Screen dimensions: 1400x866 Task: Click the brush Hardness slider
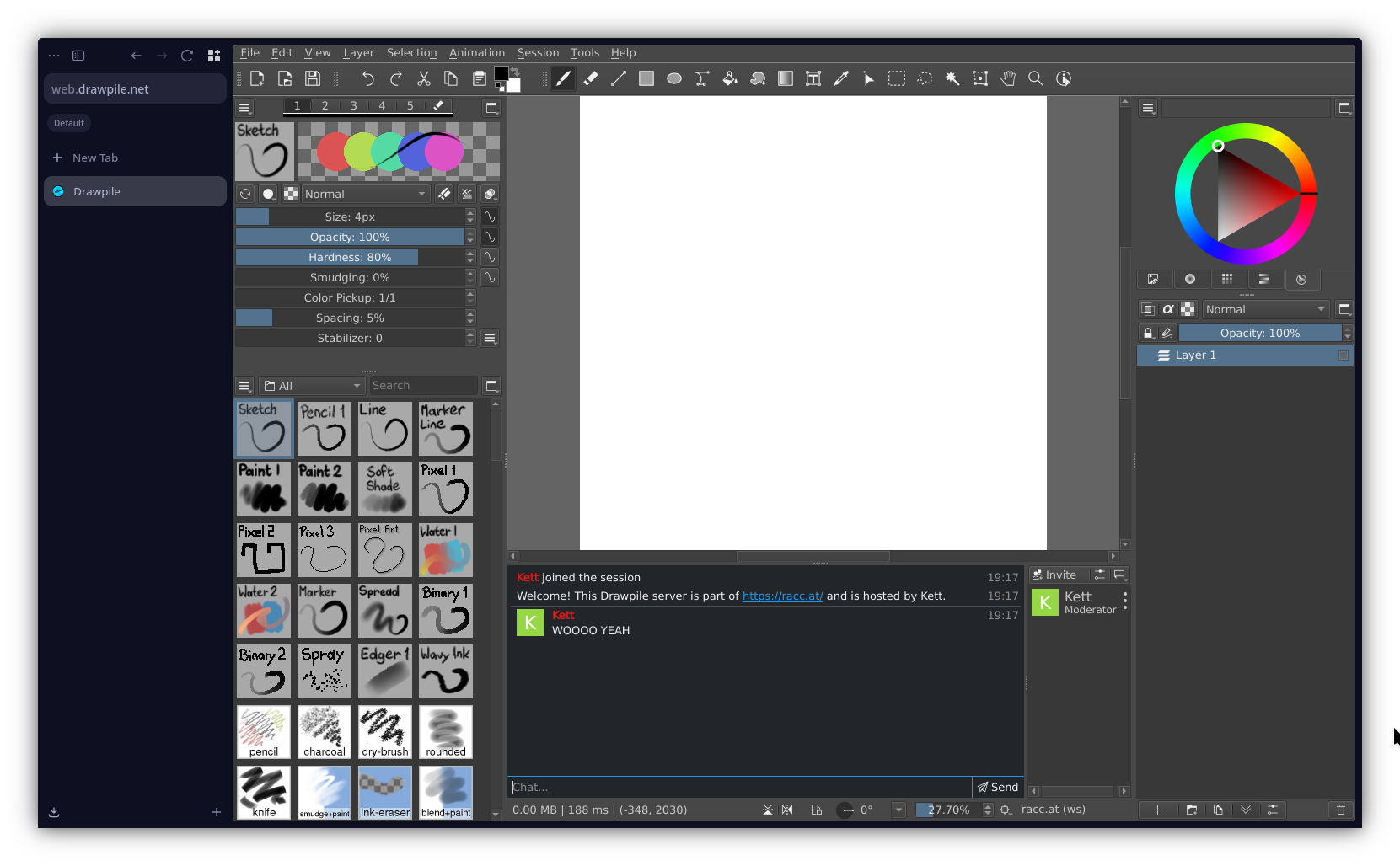point(350,257)
